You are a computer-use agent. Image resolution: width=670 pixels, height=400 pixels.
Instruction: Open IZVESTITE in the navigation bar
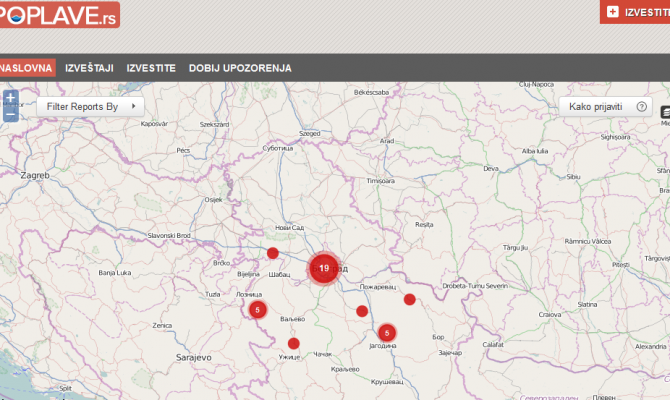pos(151,68)
